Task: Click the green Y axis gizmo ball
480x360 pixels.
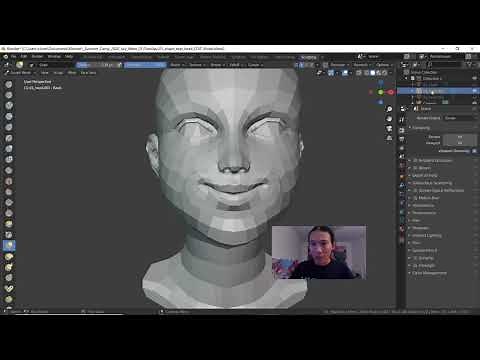Action: click(x=381, y=92)
